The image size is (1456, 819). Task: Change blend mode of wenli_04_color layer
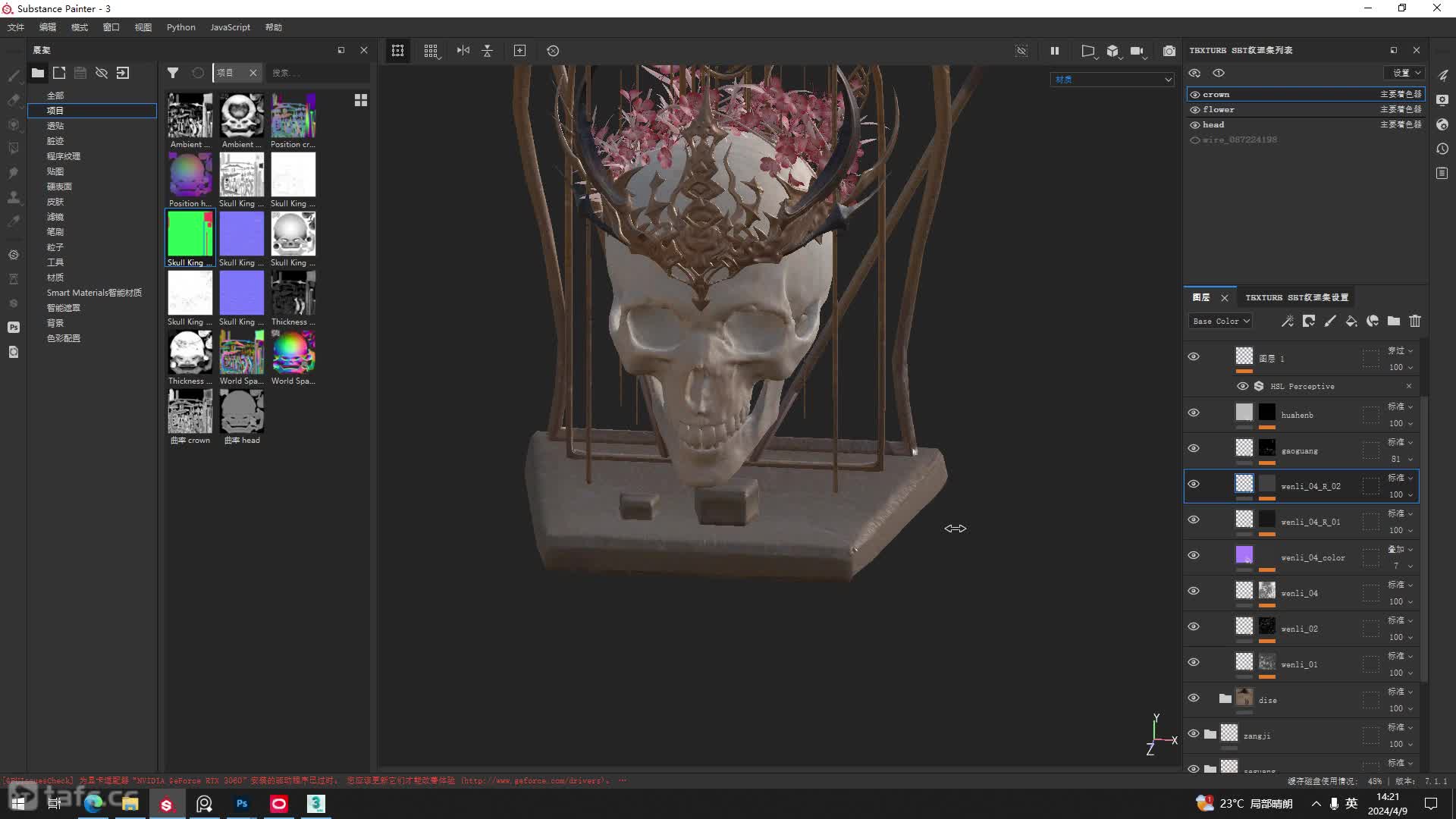pyautogui.click(x=1400, y=549)
